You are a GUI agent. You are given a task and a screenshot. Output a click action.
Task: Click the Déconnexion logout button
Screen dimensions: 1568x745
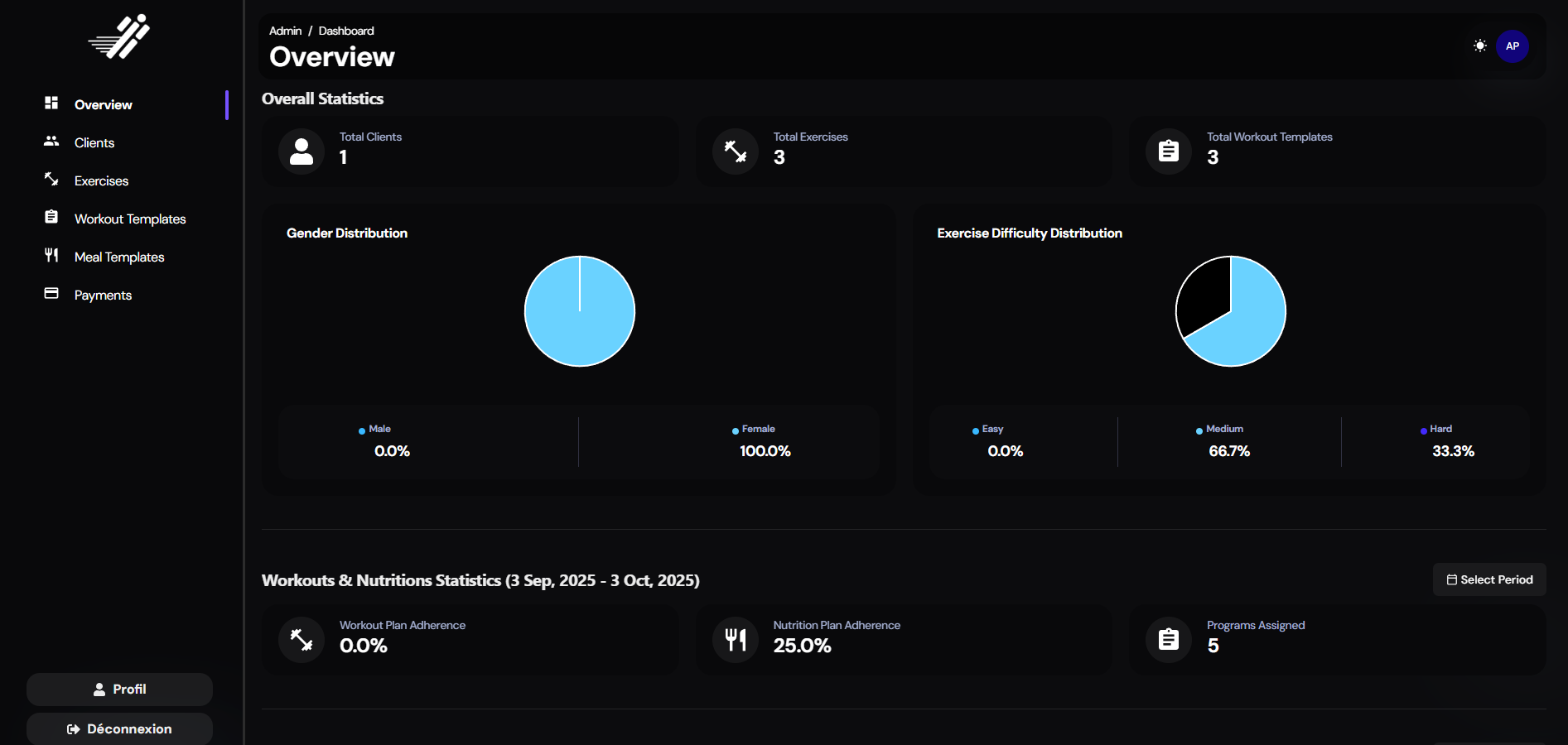click(x=118, y=729)
